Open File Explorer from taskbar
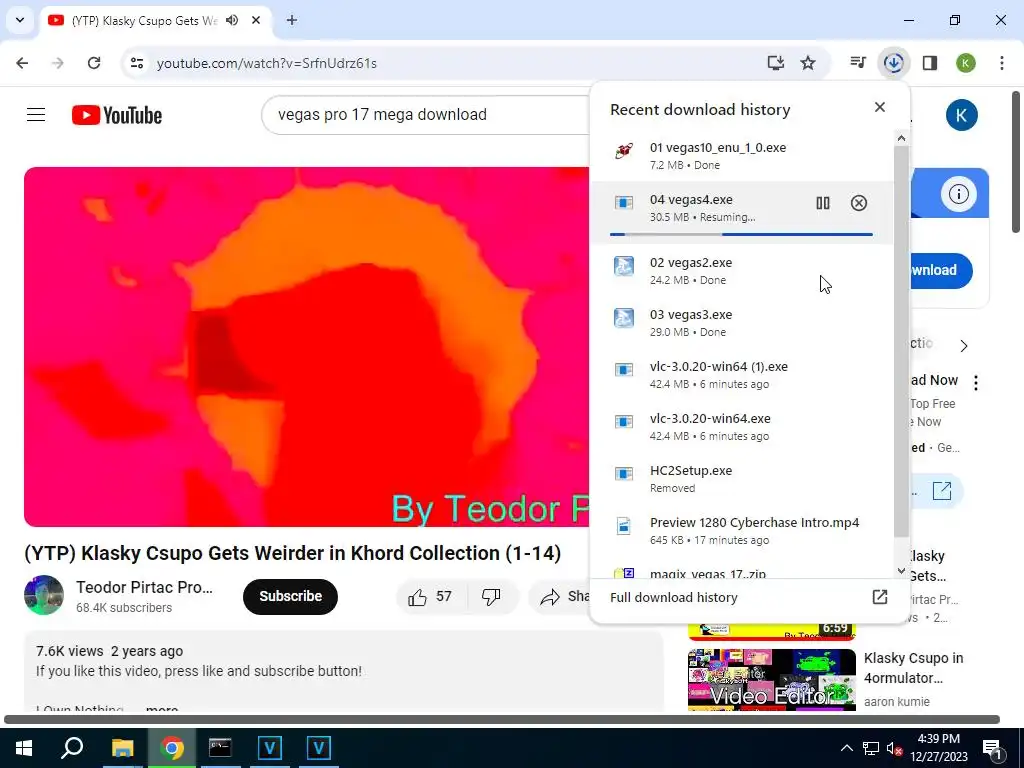1024x768 pixels. pyautogui.click(x=122, y=748)
